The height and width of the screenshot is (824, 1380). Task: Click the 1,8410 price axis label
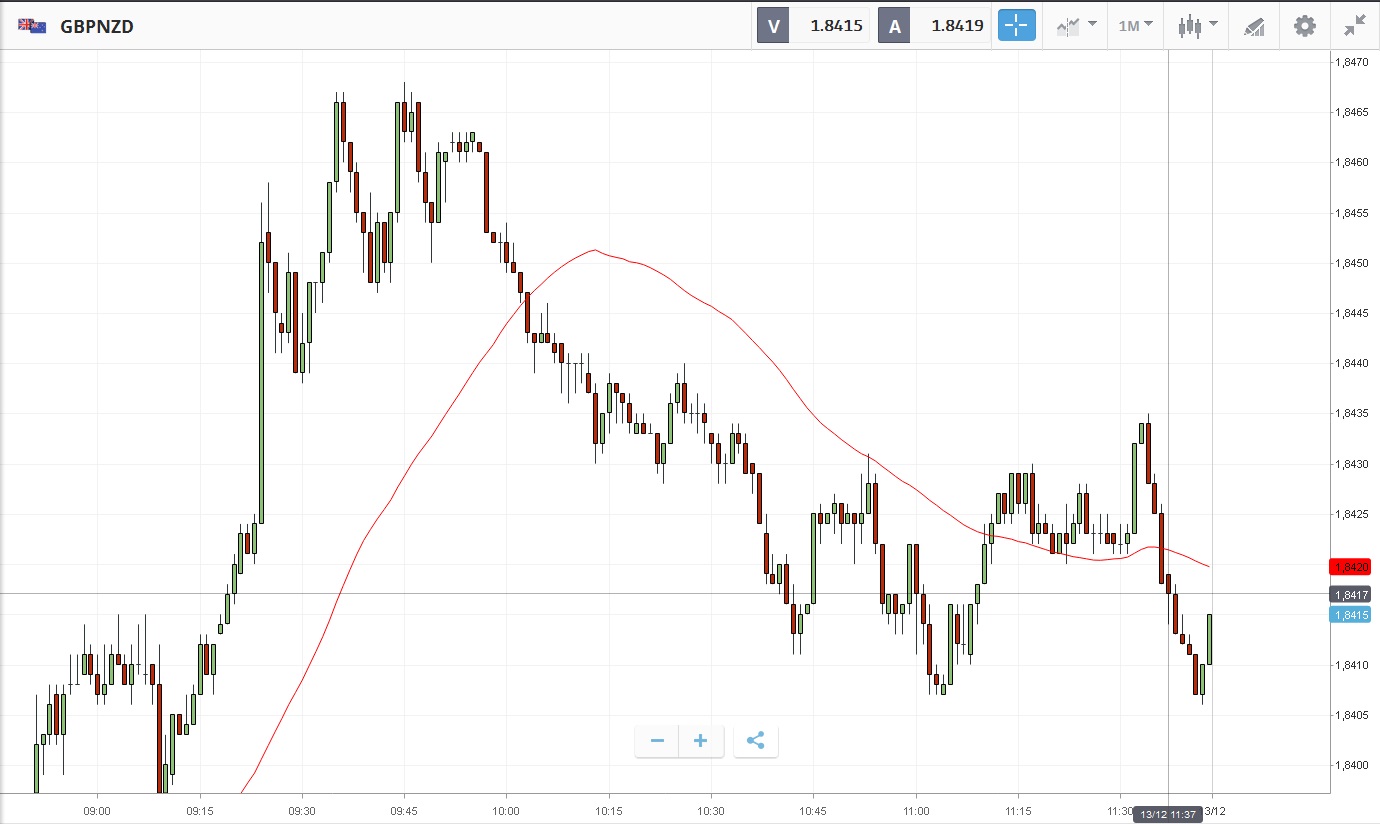(1351, 665)
